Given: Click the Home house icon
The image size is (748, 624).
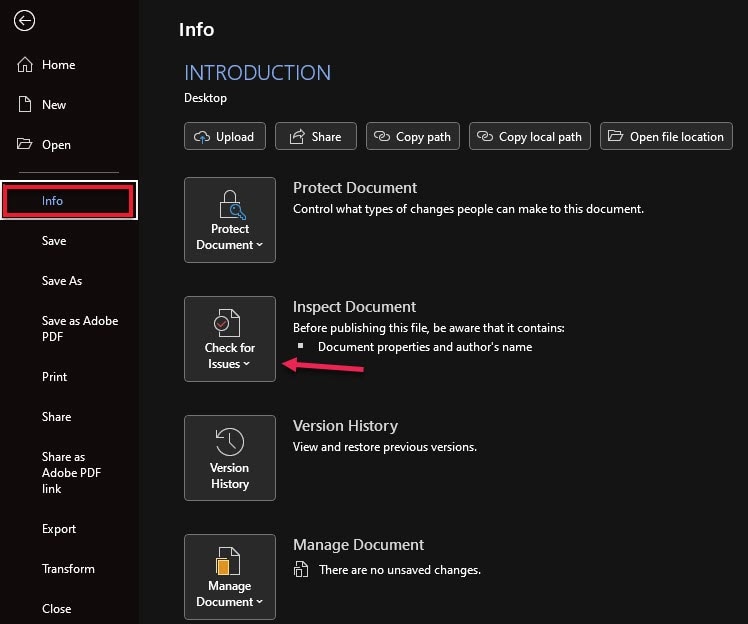Looking at the screenshot, I should pos(26,65).
